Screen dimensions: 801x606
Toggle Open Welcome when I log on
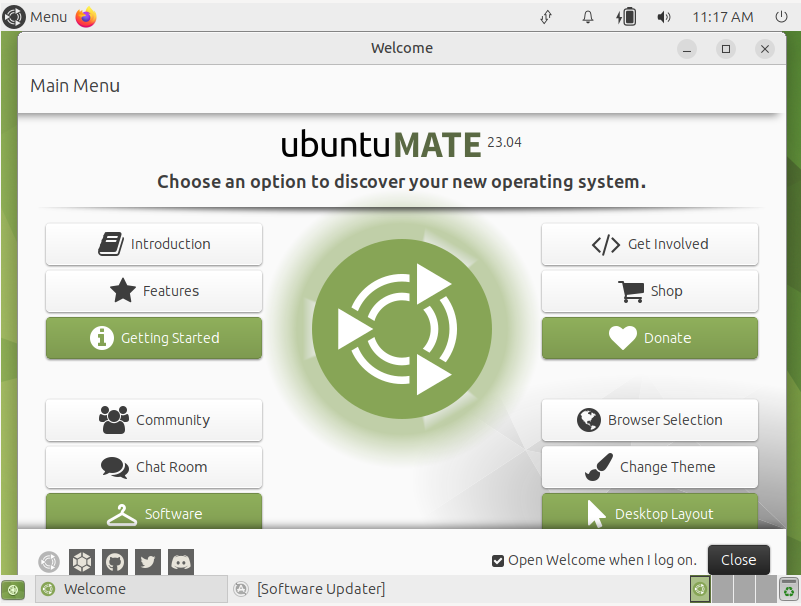(497, 560)
